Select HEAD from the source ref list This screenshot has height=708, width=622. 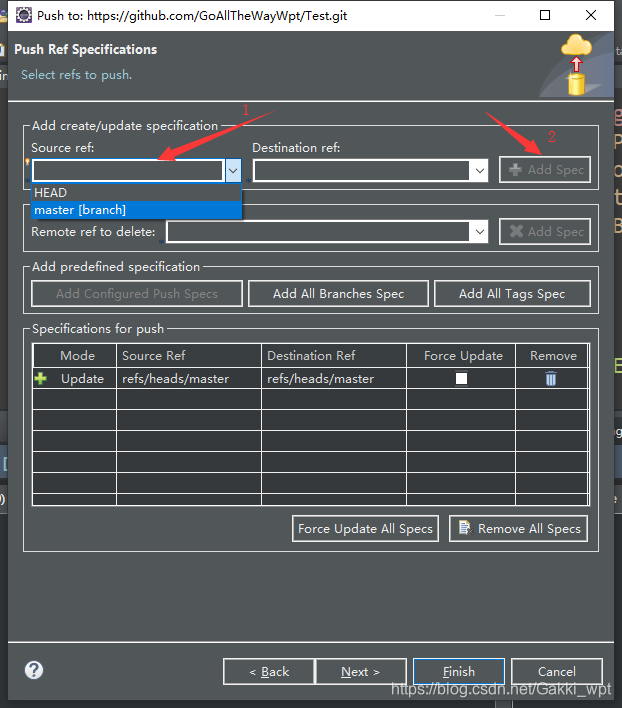click(x=136, y=193)
